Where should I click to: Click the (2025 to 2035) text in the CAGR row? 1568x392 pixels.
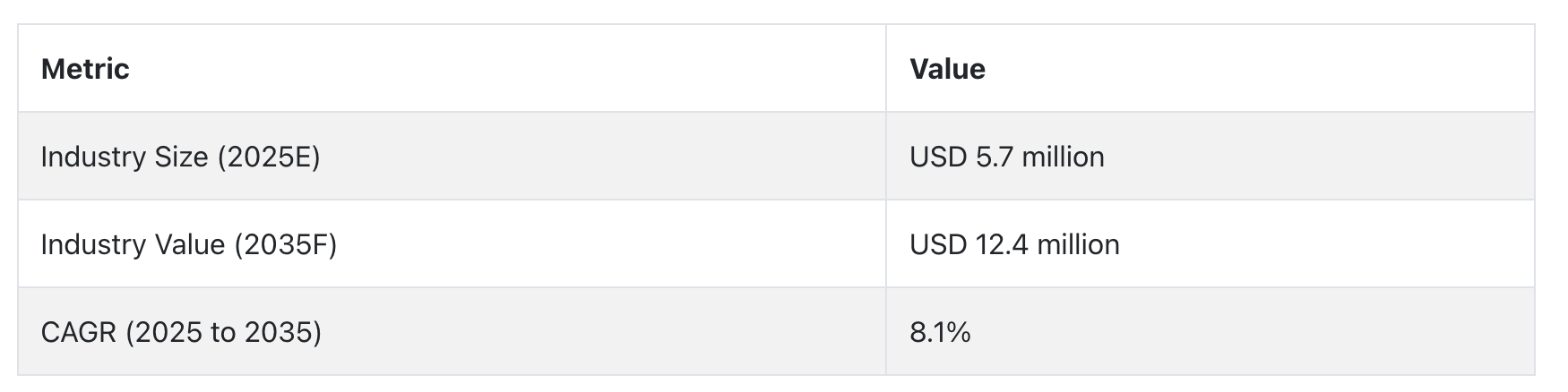(223, 333)
